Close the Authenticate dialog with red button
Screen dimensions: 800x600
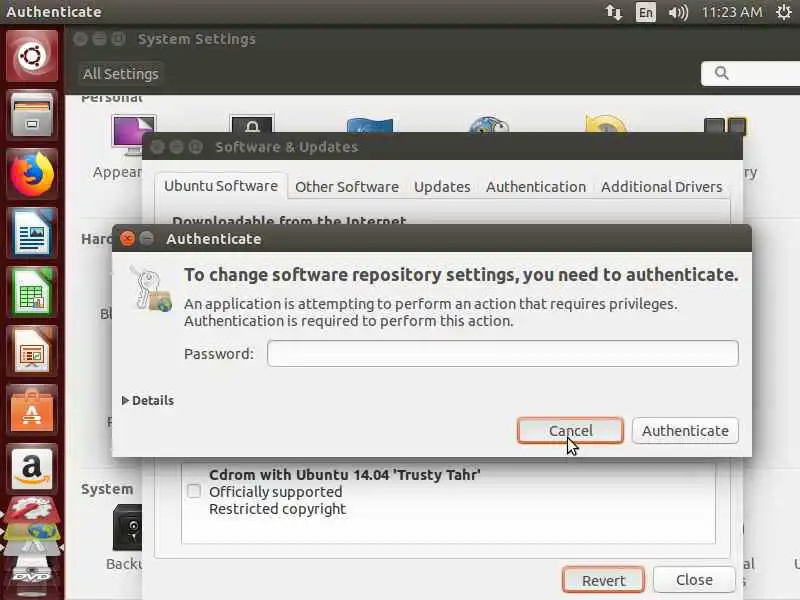(128, 238)
